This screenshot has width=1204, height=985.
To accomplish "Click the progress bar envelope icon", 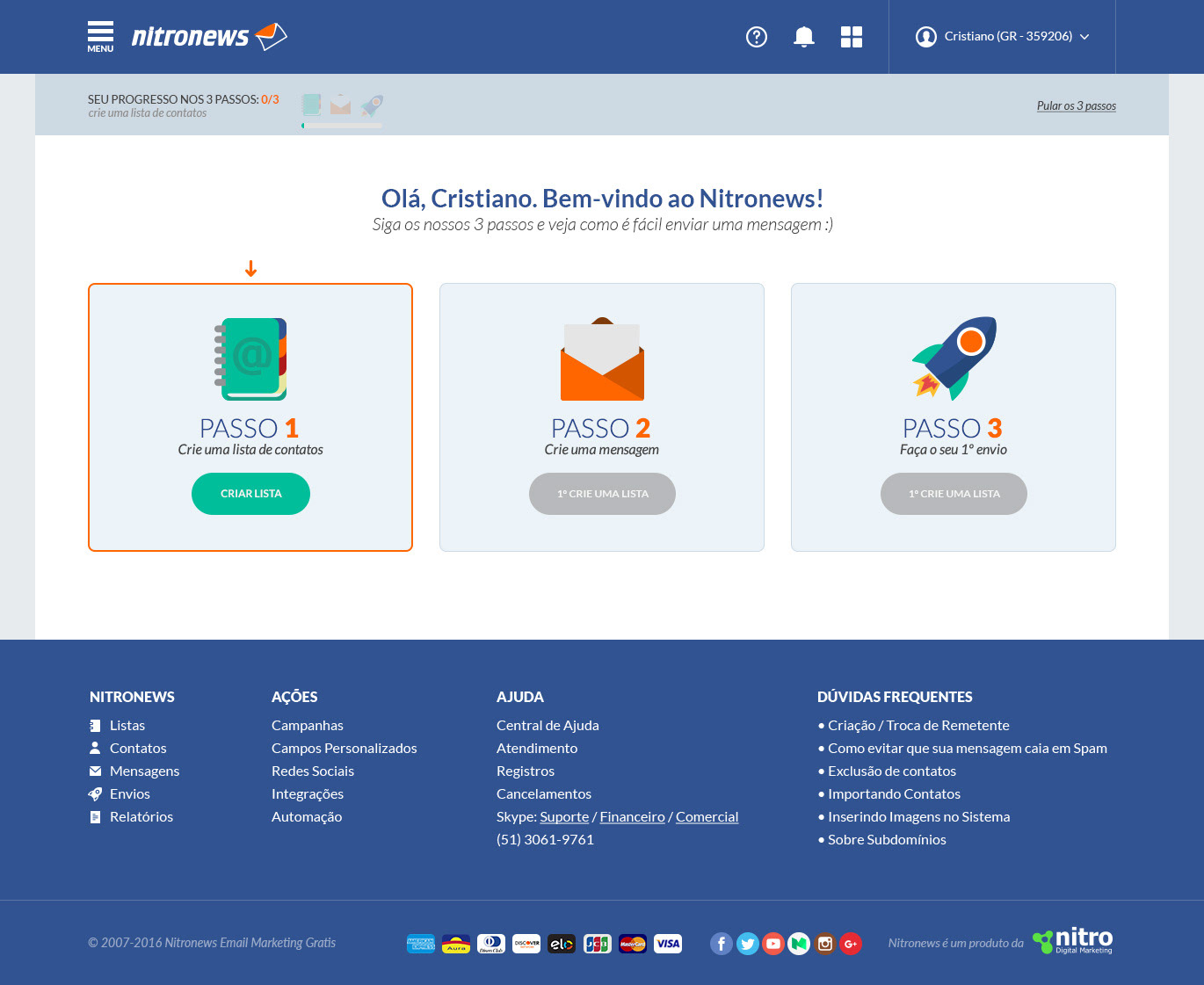I will pos(341,105).
